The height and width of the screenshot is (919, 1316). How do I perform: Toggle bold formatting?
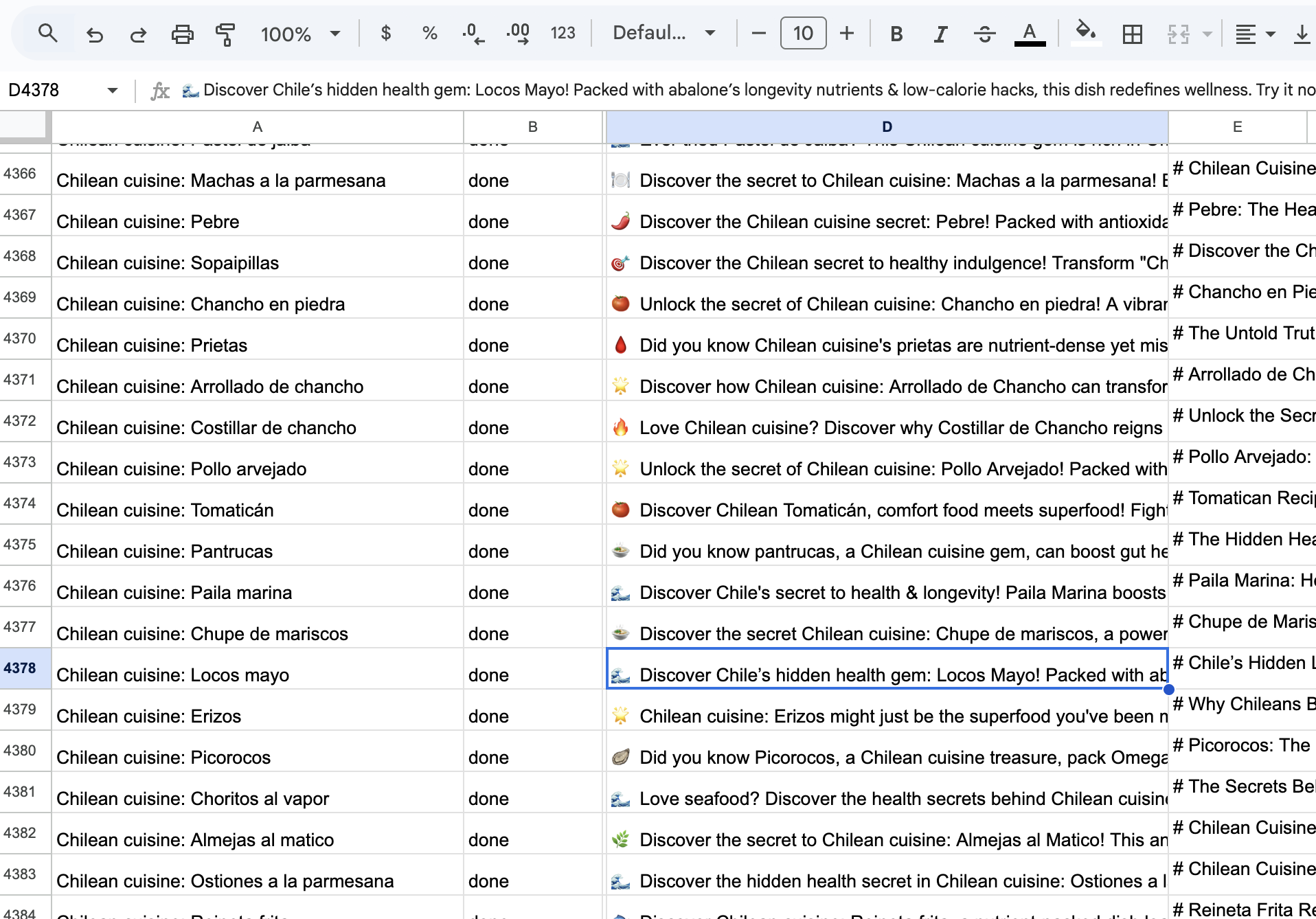pyautogui.click(x=896, y=33)
